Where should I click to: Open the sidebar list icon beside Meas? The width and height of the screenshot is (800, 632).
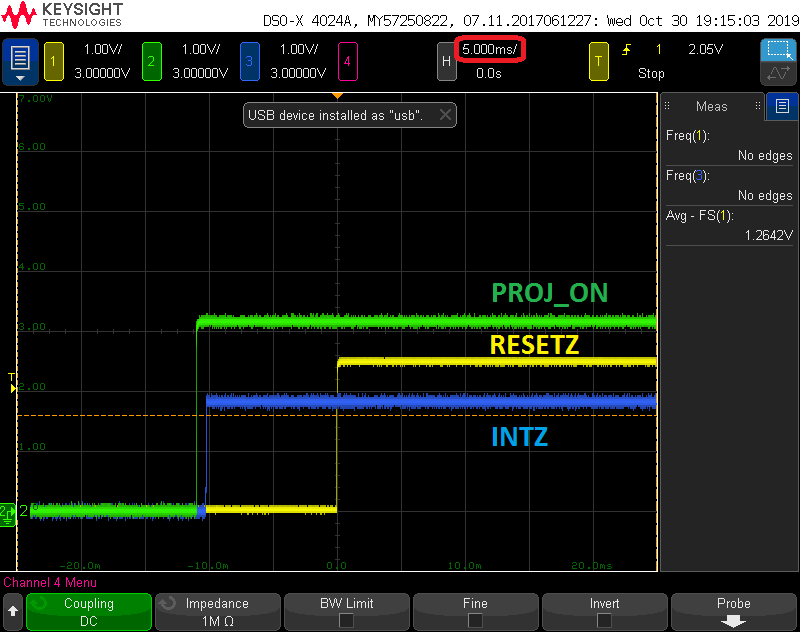pyautogui.click(x=782, y=106)
